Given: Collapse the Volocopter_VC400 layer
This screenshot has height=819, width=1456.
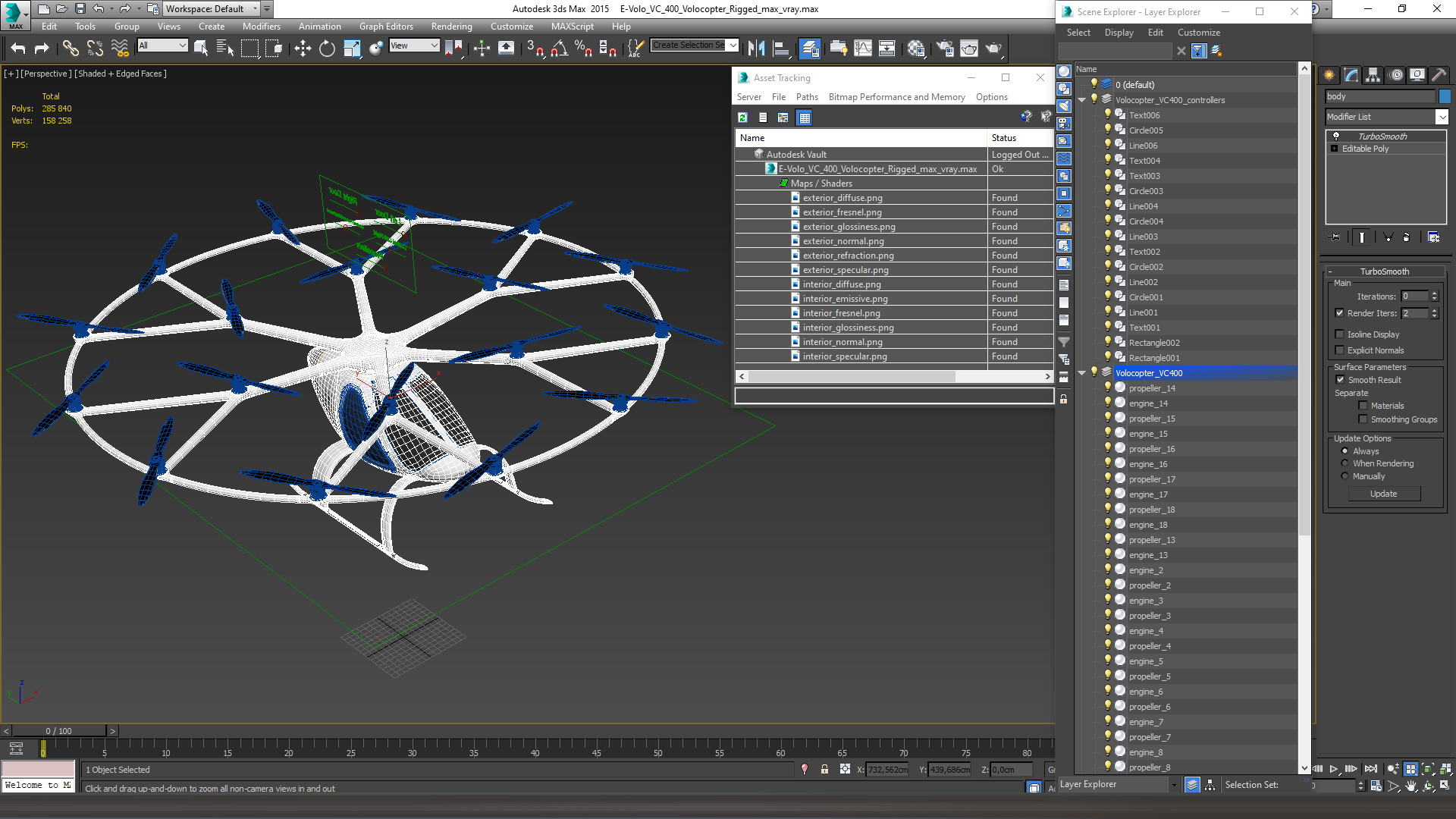Looking at the screenshot, I should tap(1082, 373).
